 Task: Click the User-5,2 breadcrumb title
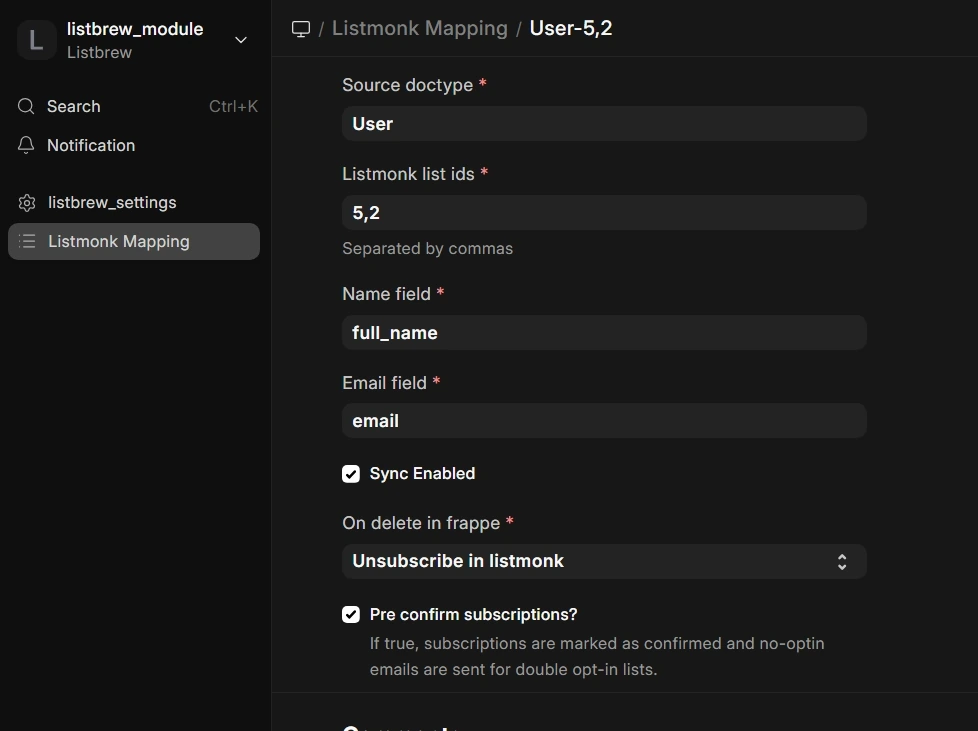(x=571, y=28)
